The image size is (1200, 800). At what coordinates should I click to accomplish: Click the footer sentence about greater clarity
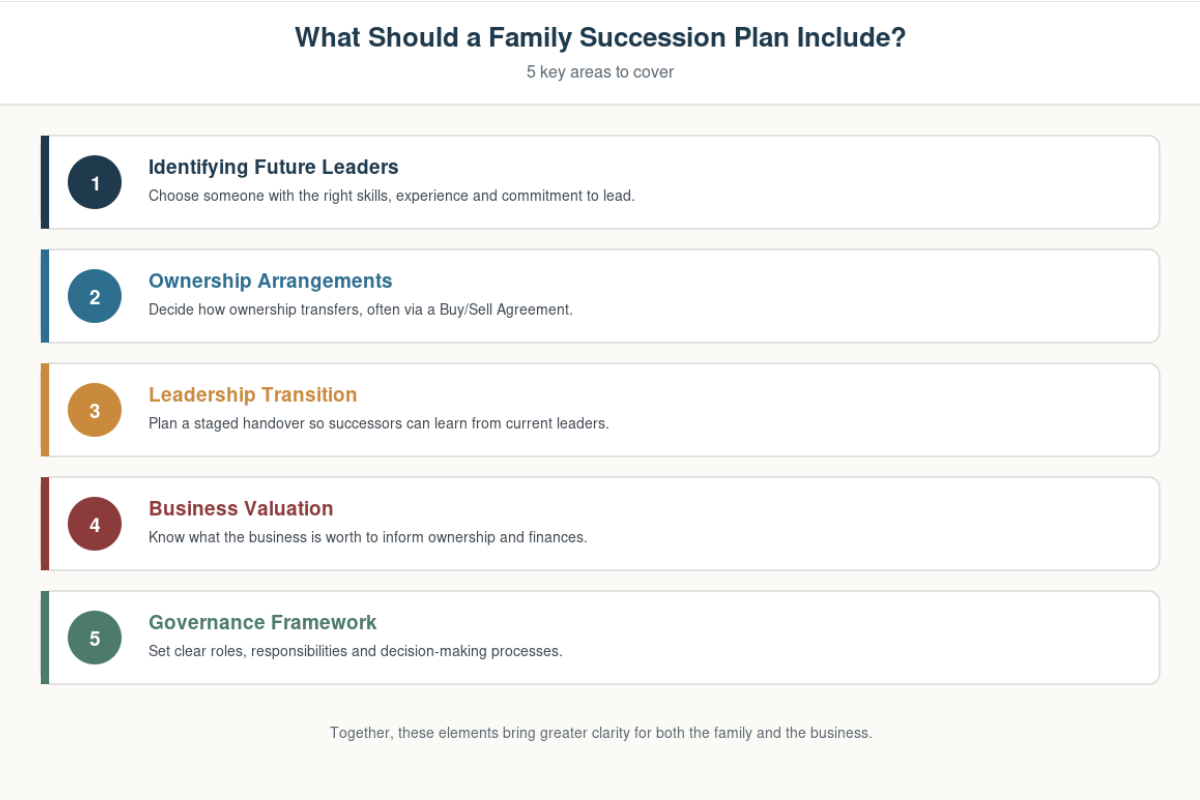601,733
